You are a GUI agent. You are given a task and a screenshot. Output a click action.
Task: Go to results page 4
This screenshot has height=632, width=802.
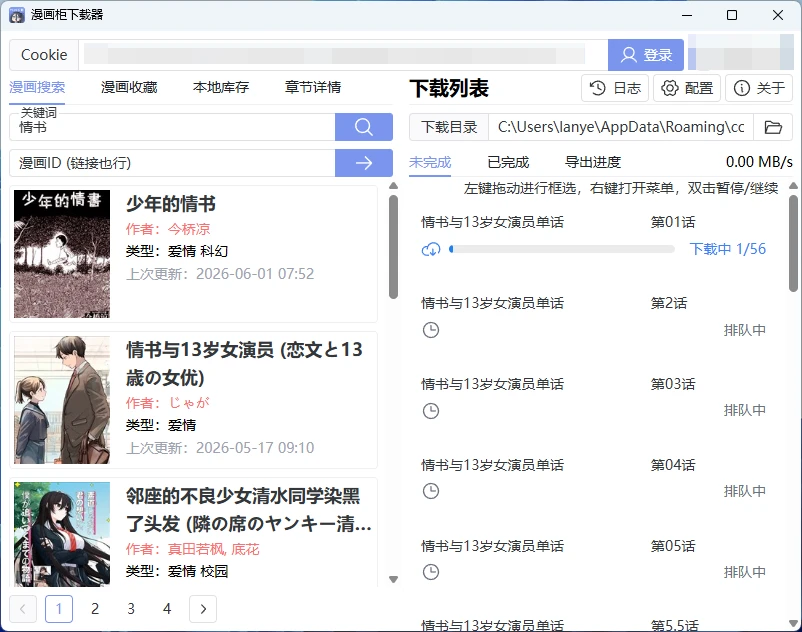(x=167, y=609)
